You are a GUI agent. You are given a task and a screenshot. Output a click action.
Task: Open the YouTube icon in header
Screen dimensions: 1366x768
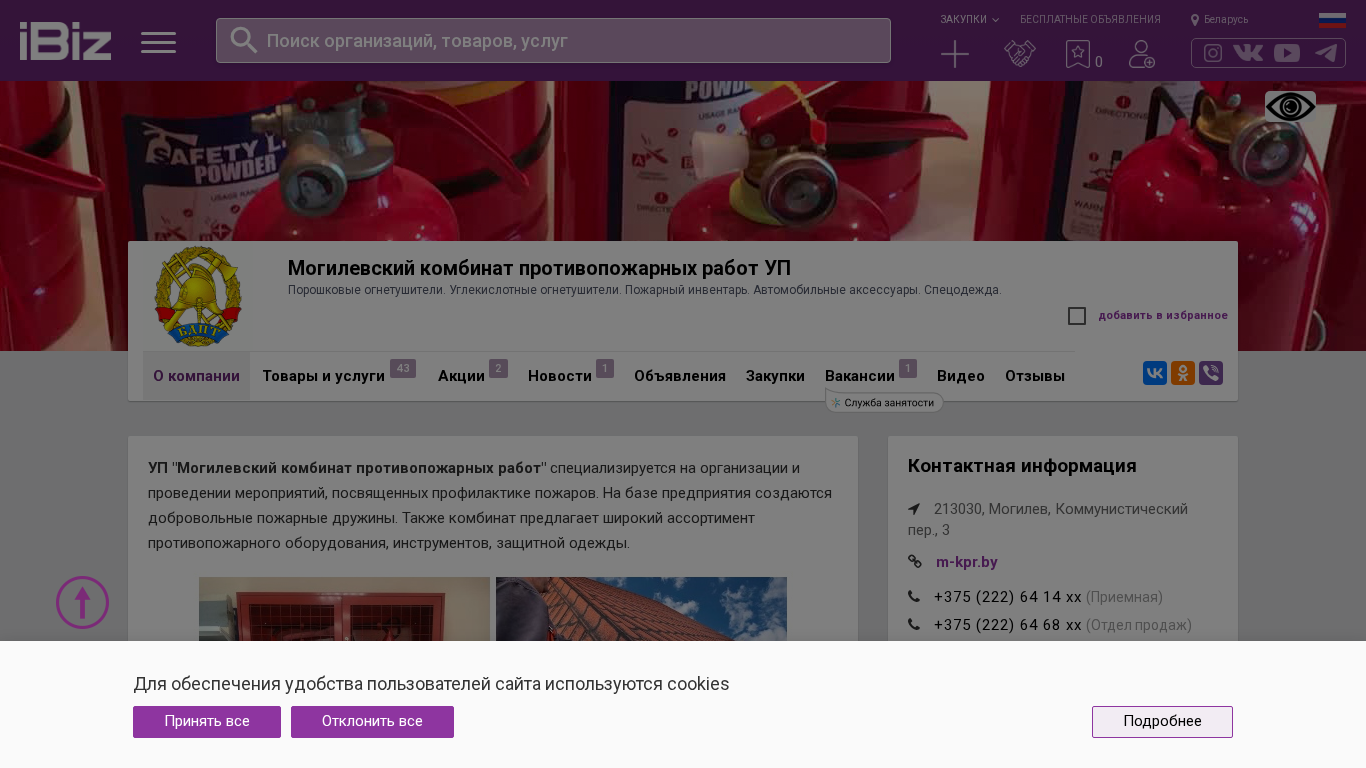[1287, 53]
